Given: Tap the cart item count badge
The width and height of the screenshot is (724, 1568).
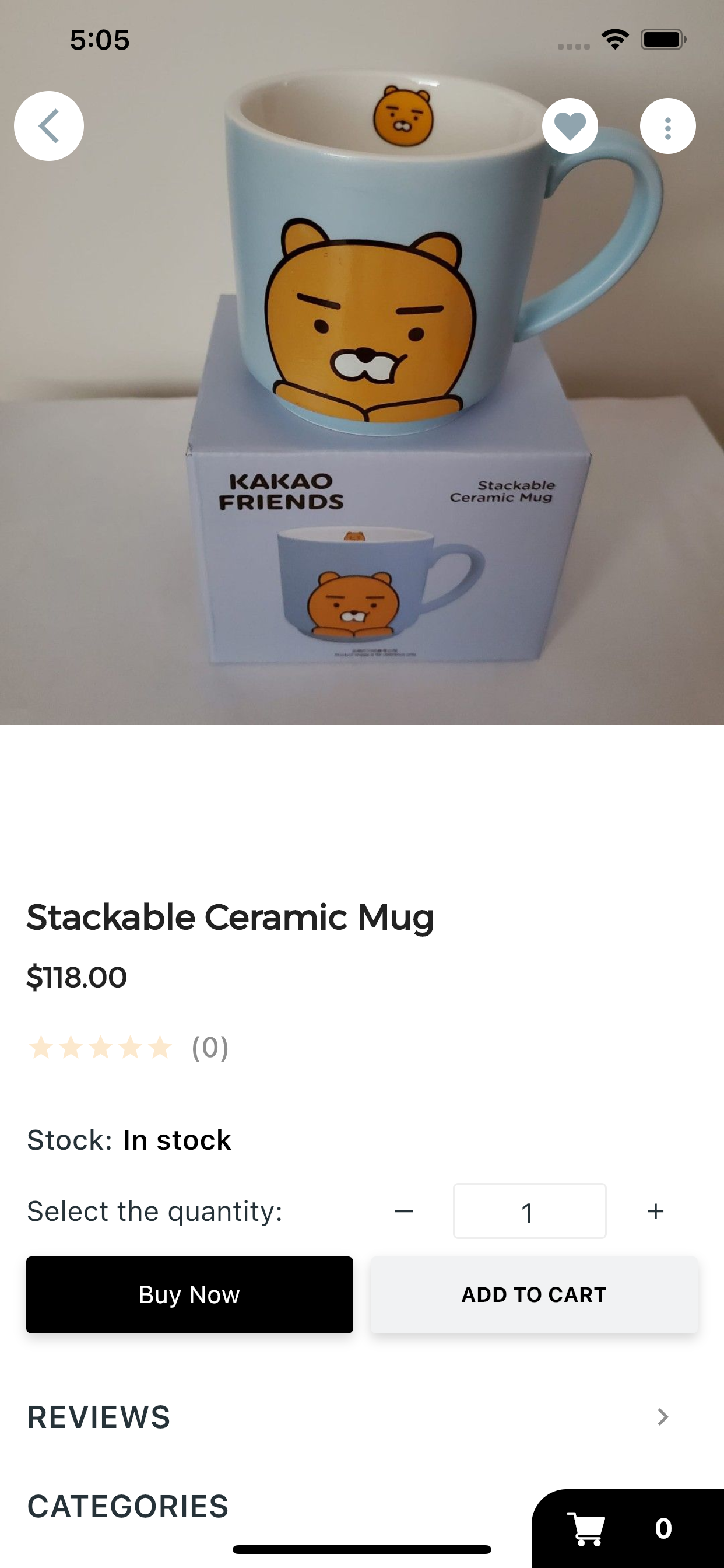Looking at the screenshot, I should (664, 1528).
